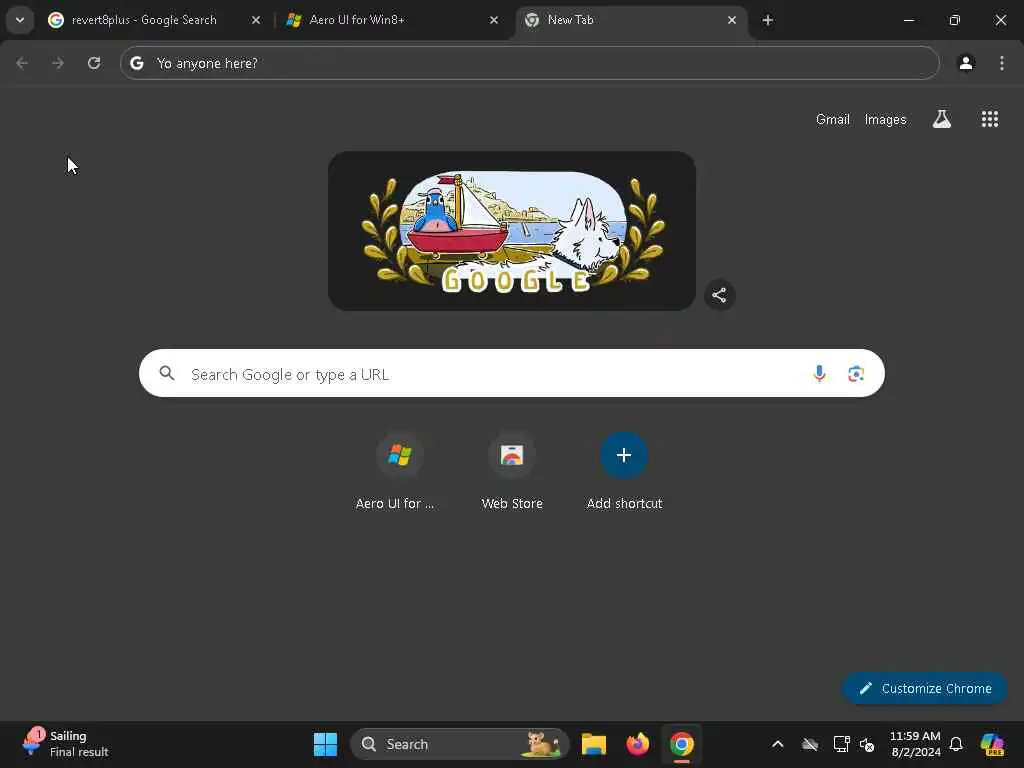Screen dimensions: 1024x768
Task: Select the New Tab tab
Action: pos(631,20)
